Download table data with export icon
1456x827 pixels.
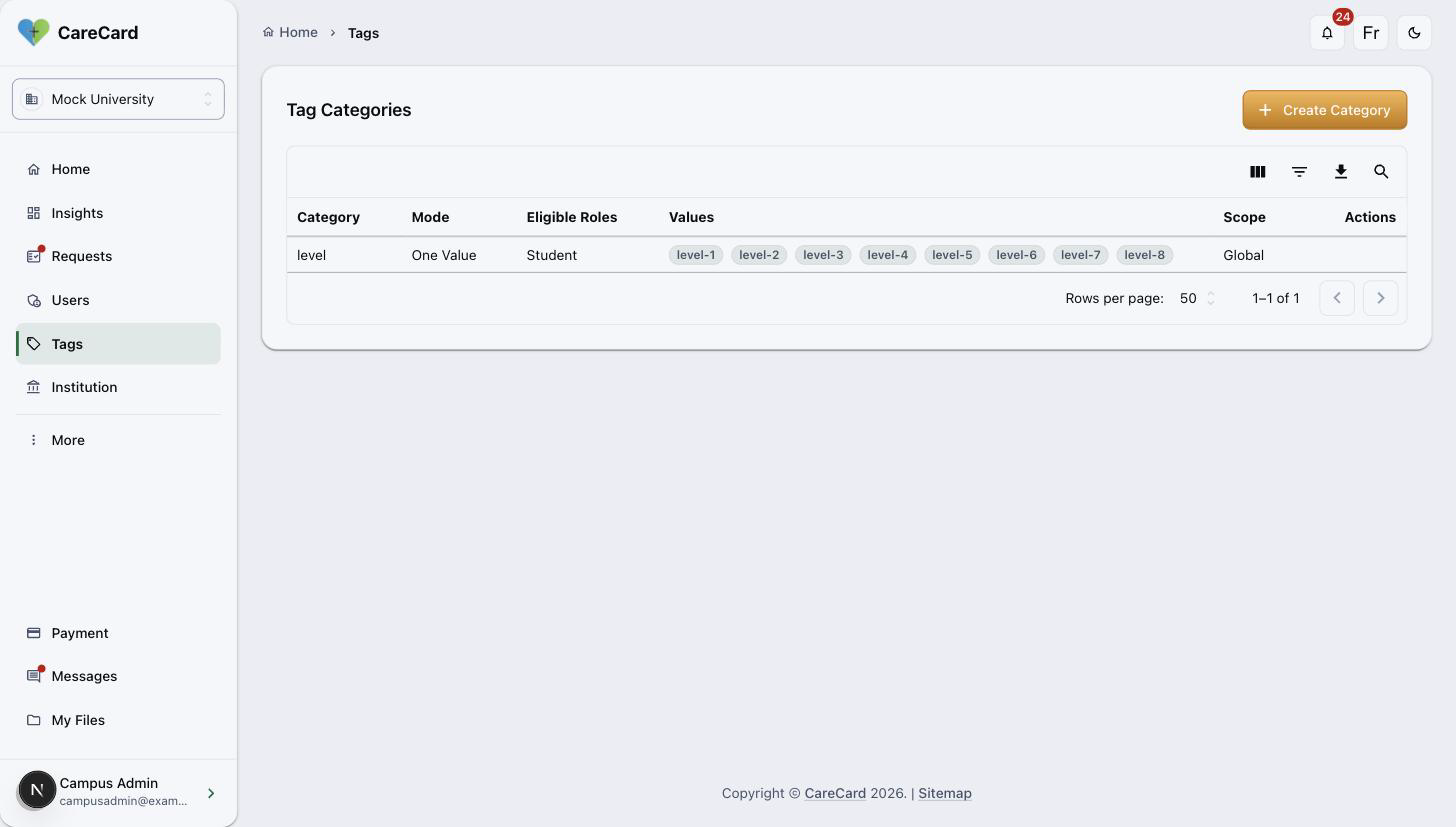pos(1341,172)
